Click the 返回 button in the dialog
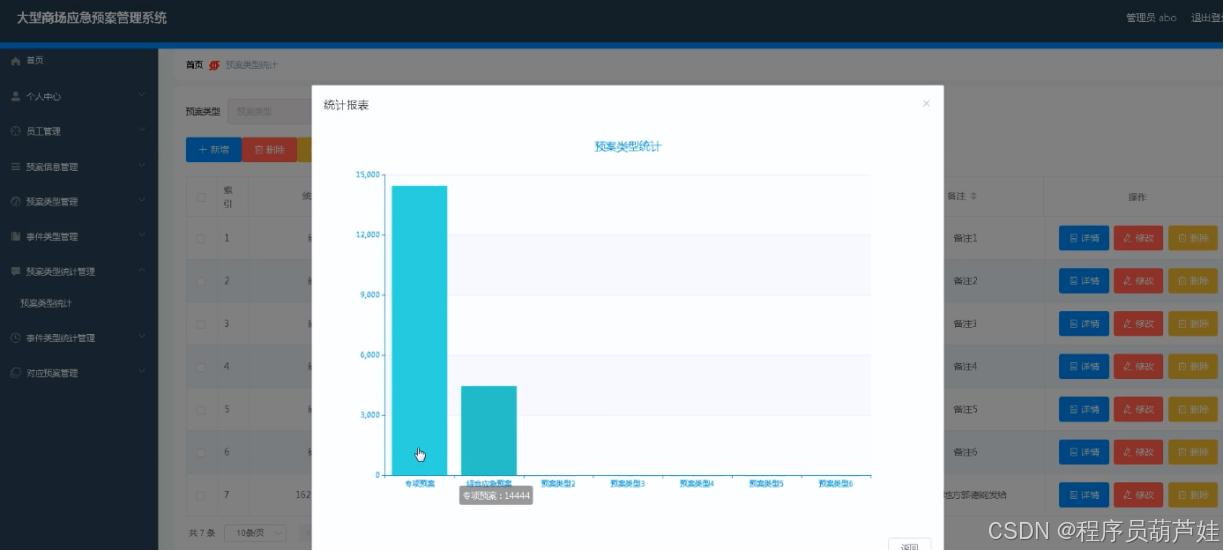This screenshot has height=551, width=1224. 909,545
